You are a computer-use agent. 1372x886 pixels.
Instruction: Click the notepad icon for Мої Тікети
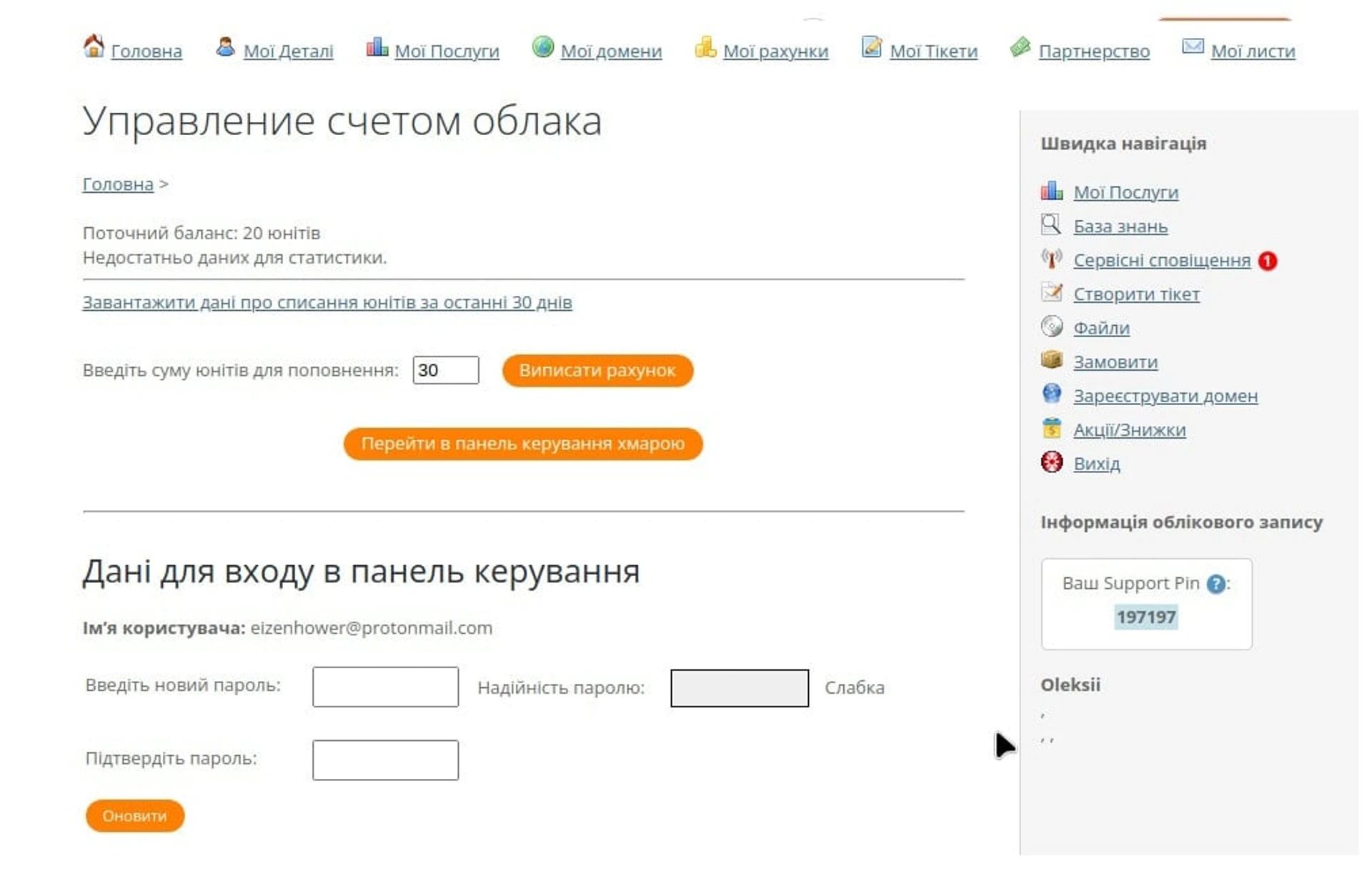[872, 47]
